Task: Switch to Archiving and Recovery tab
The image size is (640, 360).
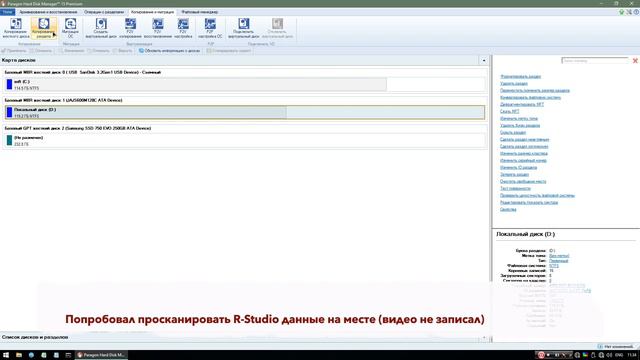Action: pos(48,12)
